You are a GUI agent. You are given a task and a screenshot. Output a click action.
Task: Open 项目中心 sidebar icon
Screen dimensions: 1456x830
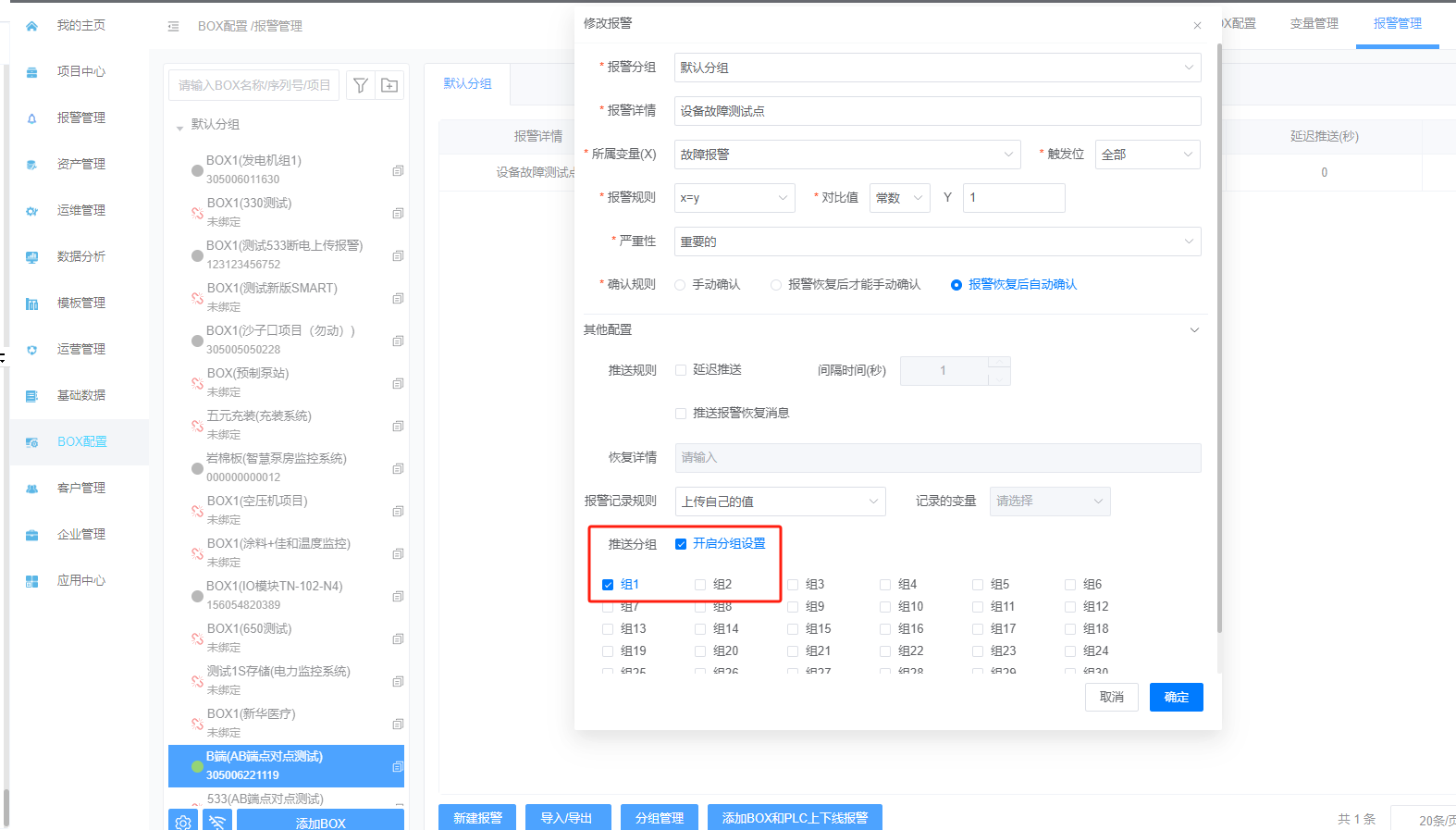pyautogui.click(x=31, y=72)
